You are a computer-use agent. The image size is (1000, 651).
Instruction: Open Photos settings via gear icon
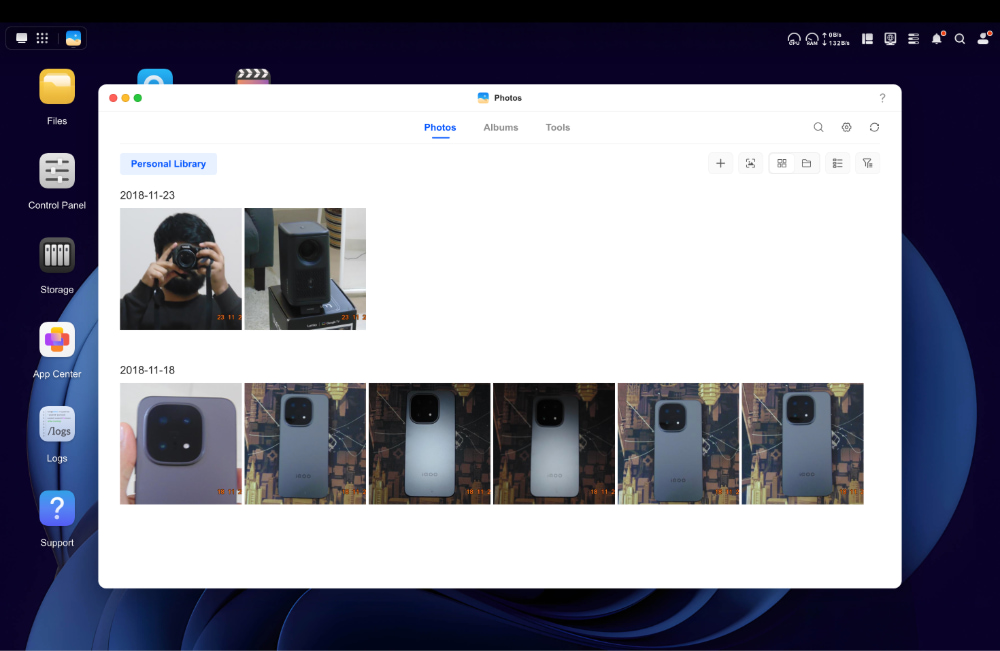[846, 127]
